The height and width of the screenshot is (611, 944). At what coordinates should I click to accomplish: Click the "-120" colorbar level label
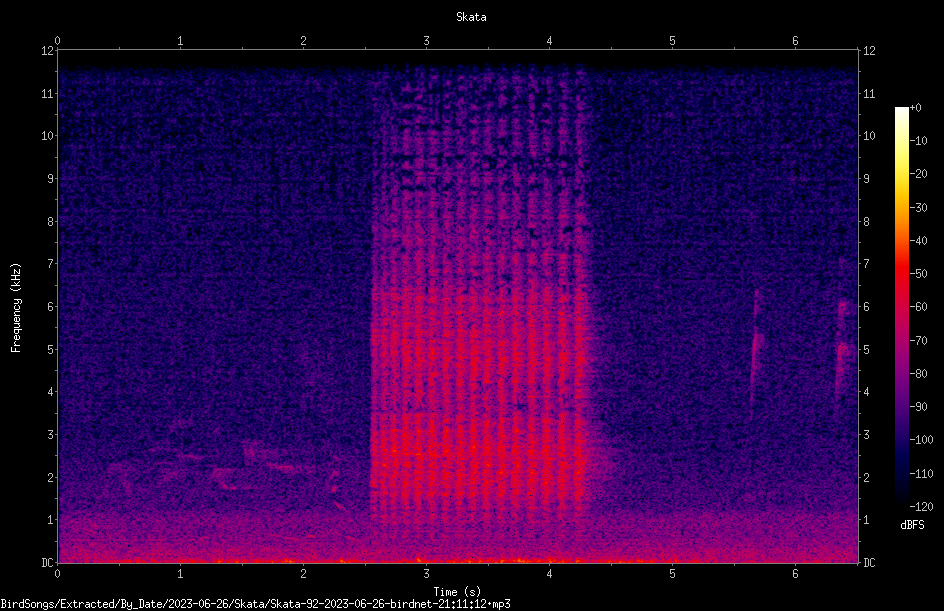click(x=921, y=507)
